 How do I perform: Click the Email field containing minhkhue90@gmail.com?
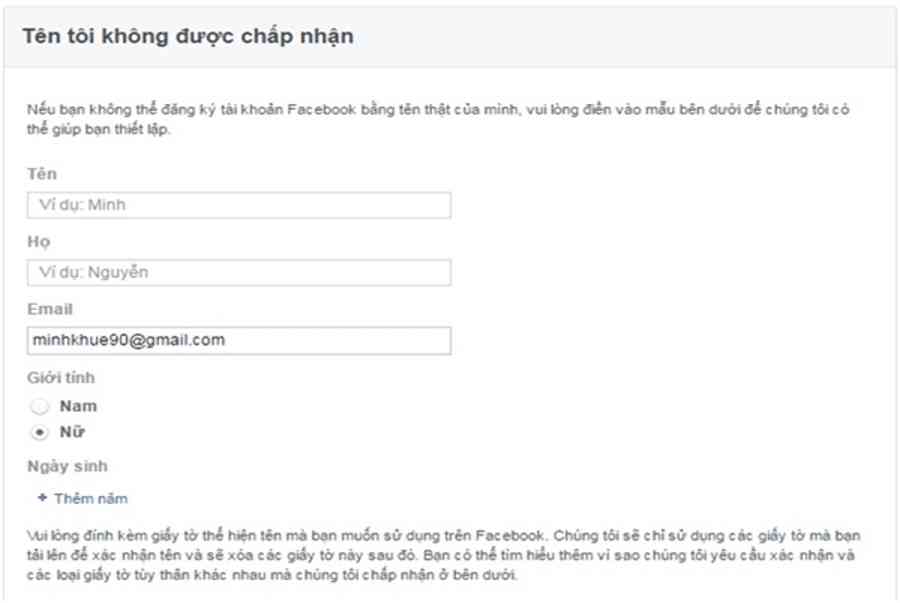[239, 340]
